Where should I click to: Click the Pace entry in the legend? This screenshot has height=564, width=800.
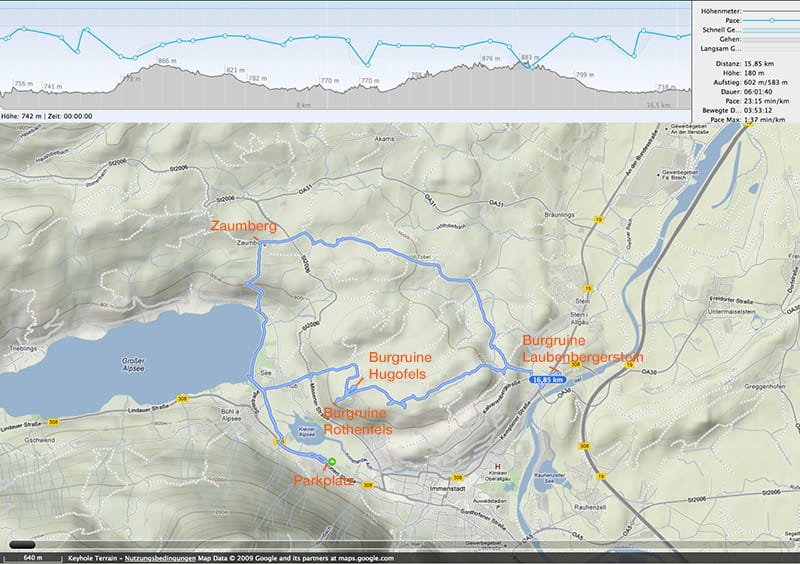733,20
